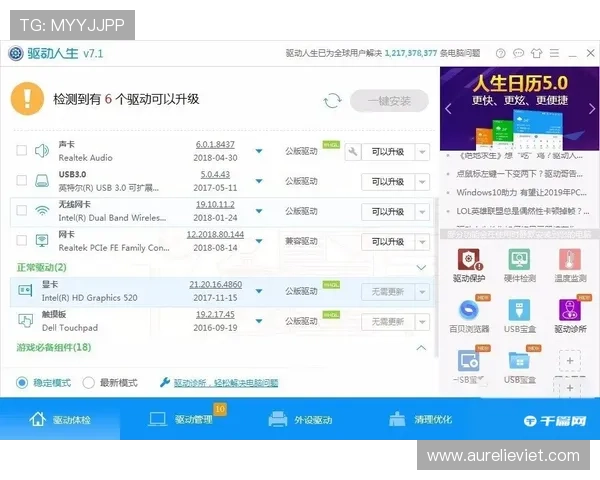Open the 驱动诊所 troubleshooting link
Viewport: 600px width, 480px height.
pos(226,383)
